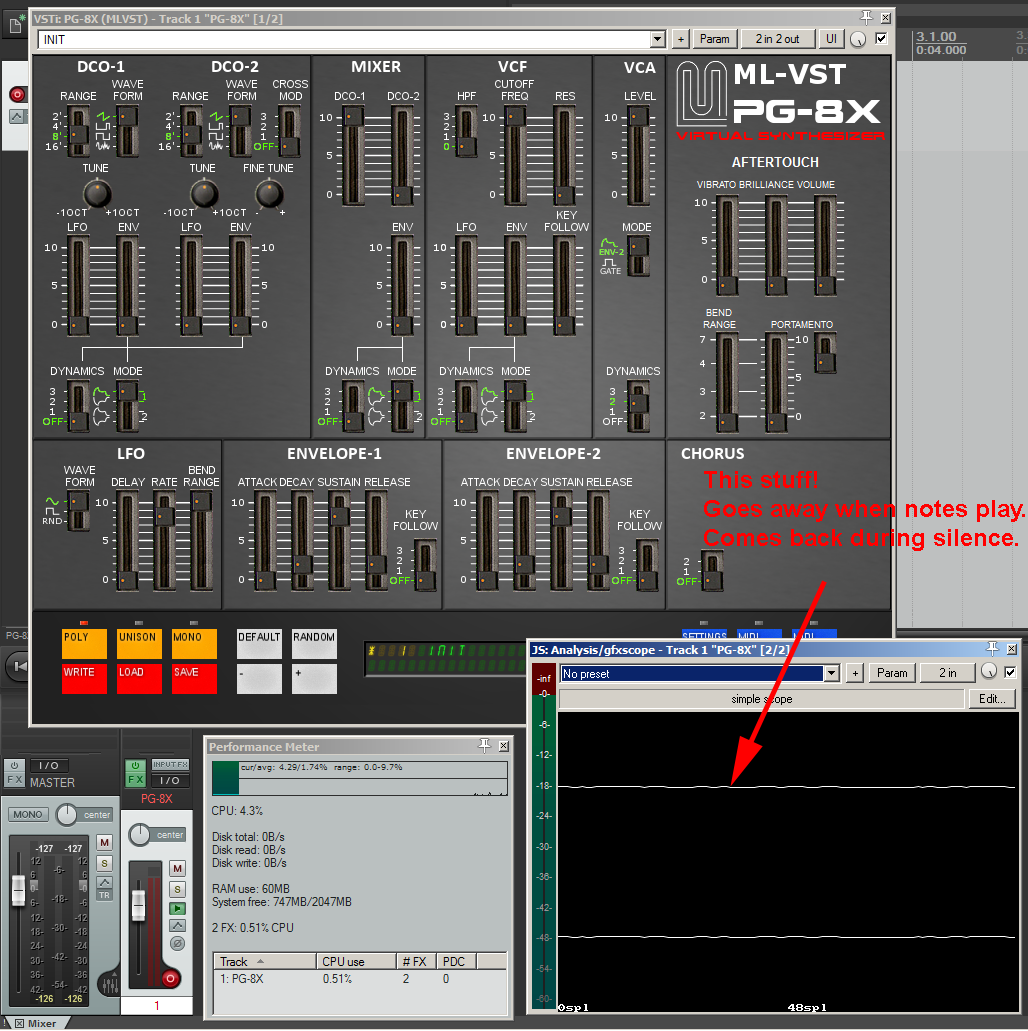Uncheck bypass checkbox in PG-8X VSTi window
This screenshot has height=1031, width=1028.
click(881, 39)
